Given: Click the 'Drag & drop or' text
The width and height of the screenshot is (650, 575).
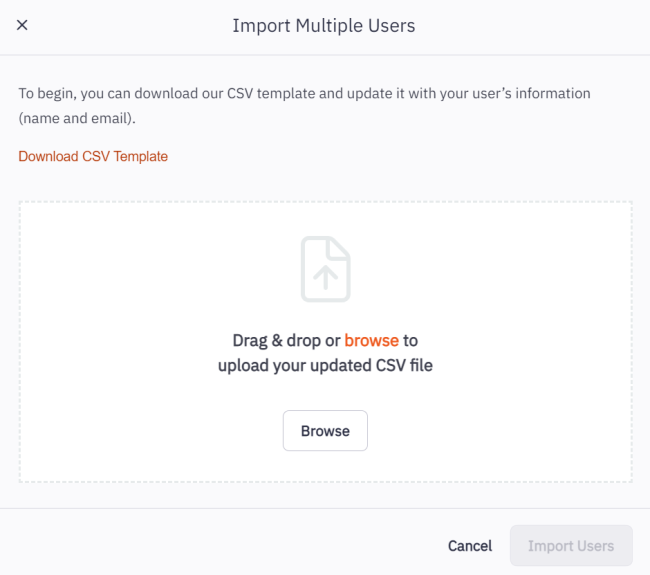Looking at the screenshot, I should pyautogui.click(x=286, y=340).
